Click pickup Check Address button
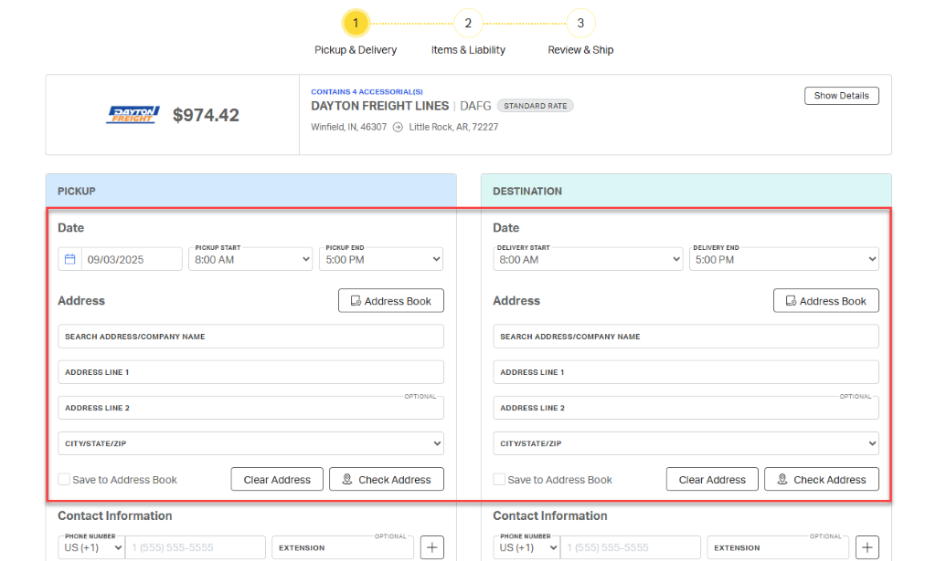The width and height of the screenshot is (936, 561). click(386, 479)
